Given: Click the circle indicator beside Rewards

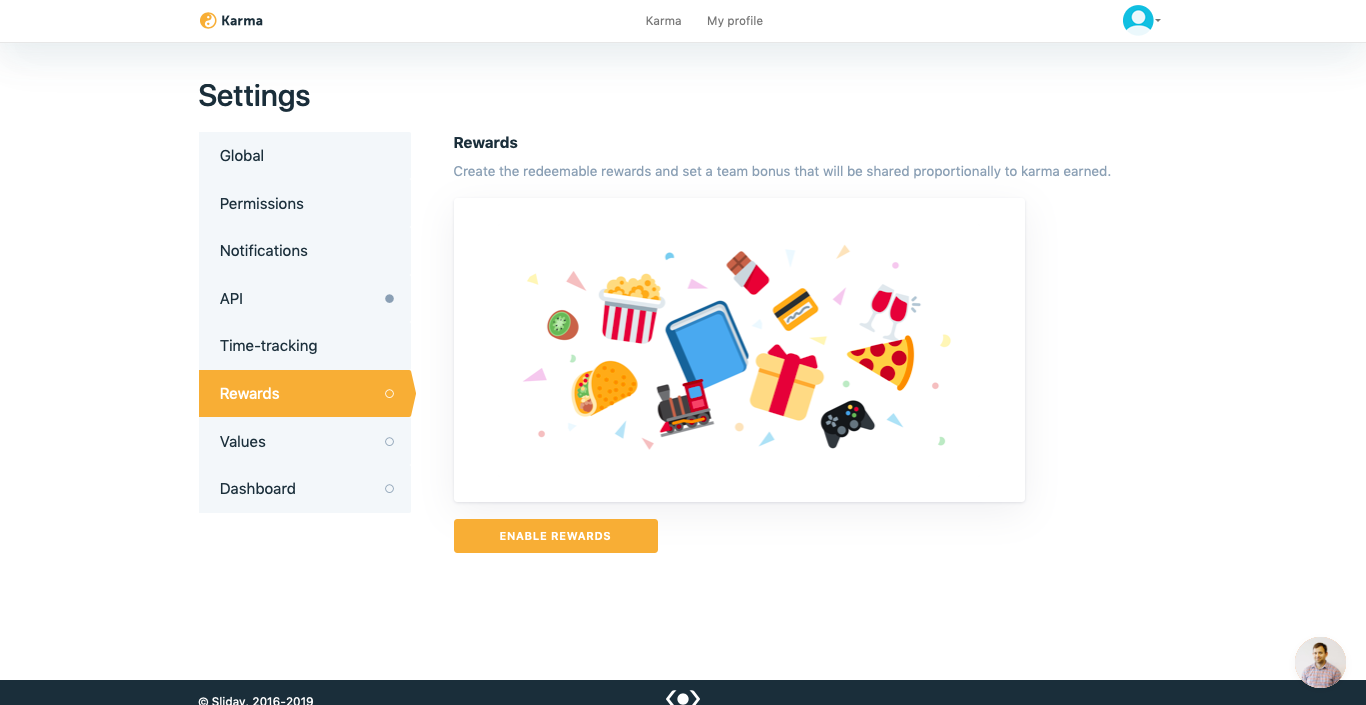Looking at the screenshot, I should tap(389, 394).
